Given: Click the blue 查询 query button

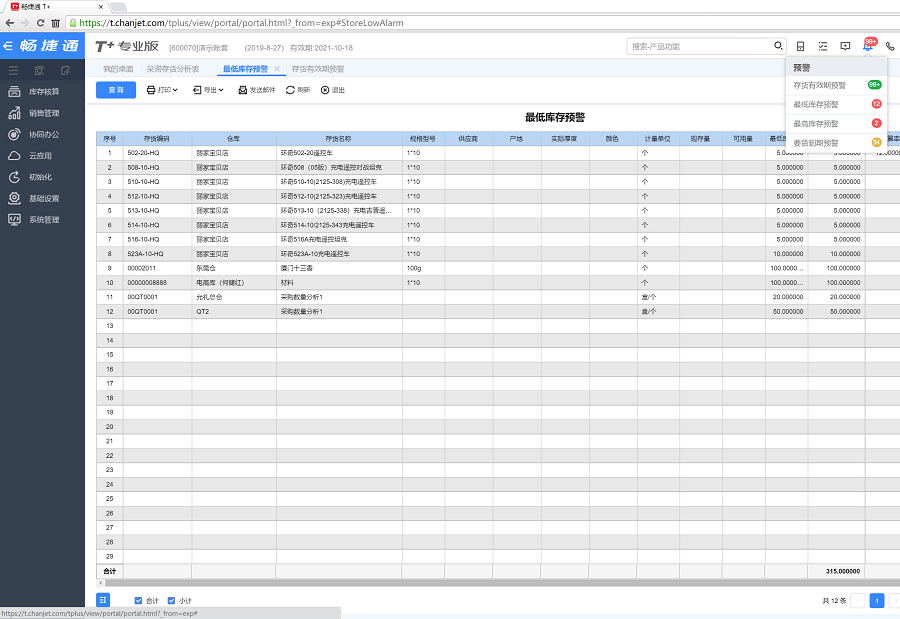Looking at the screenshot, I should (116, 90).
